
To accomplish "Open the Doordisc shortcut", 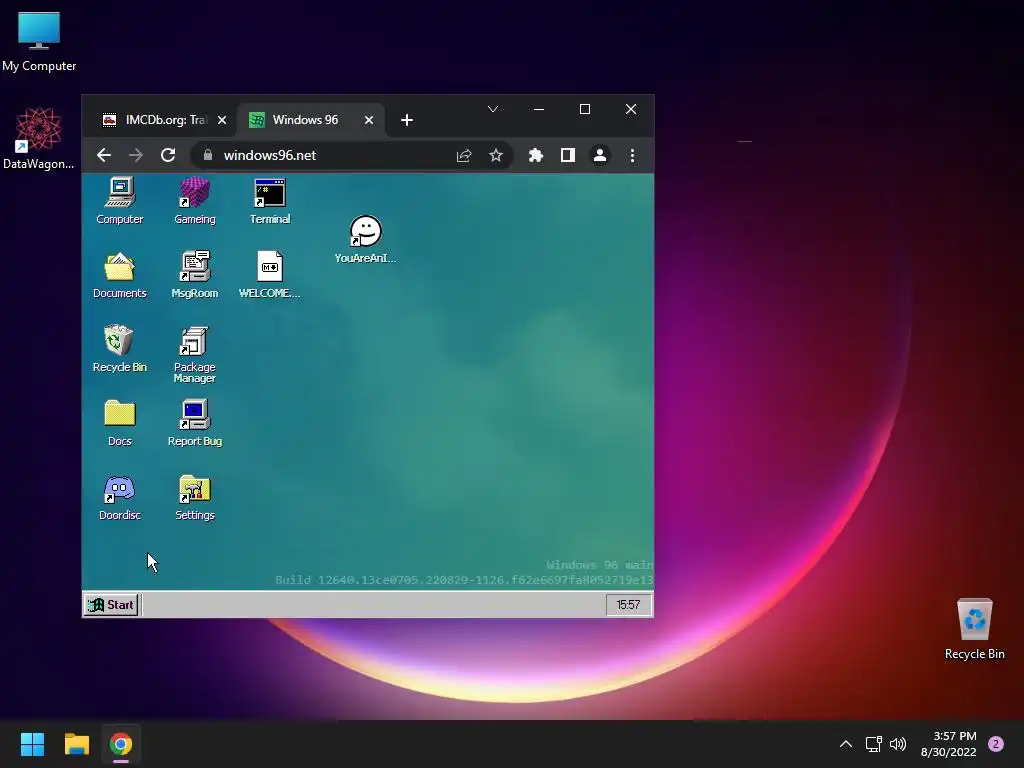I will point(120,497).
